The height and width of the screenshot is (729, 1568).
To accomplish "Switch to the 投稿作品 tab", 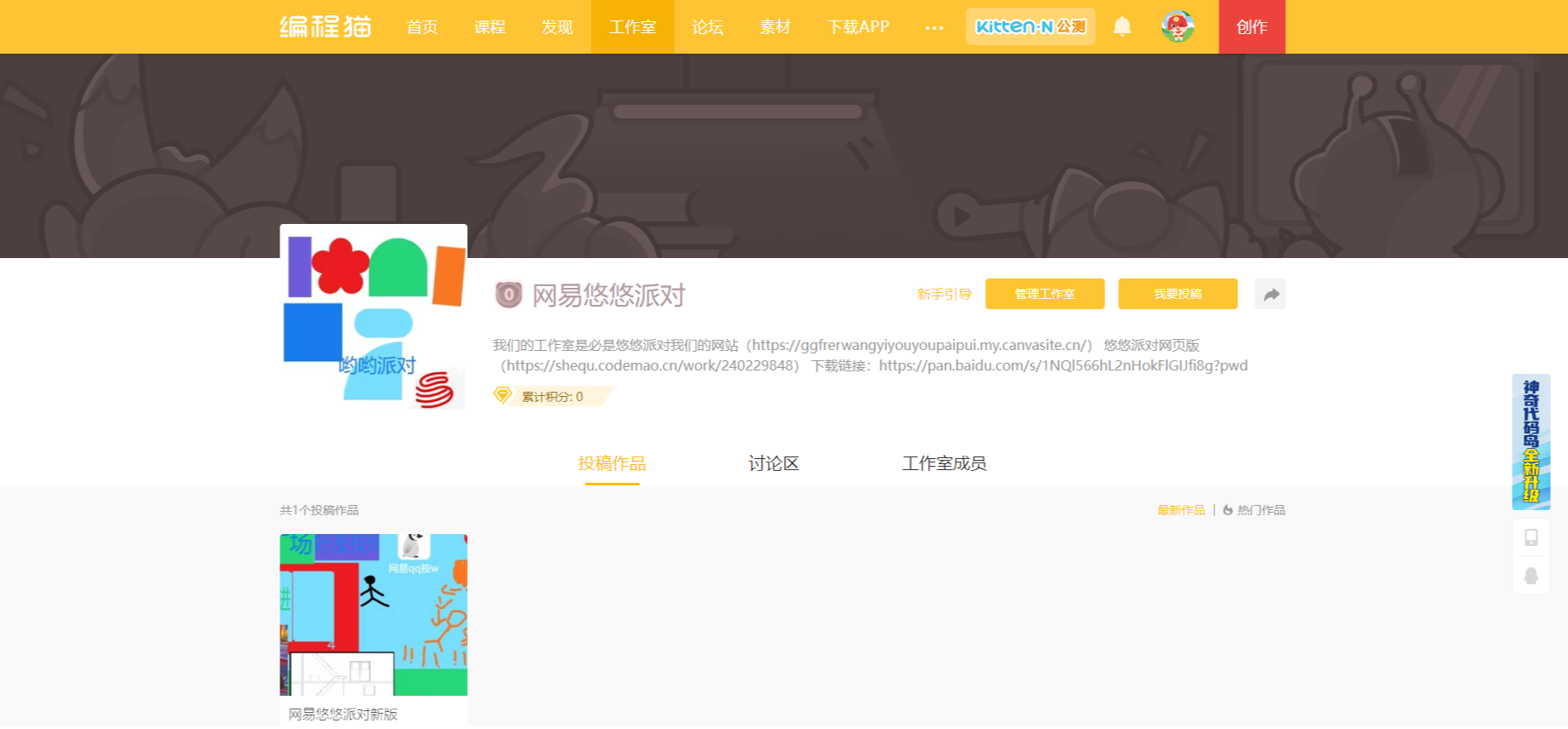I will click(x=612, y=463).
